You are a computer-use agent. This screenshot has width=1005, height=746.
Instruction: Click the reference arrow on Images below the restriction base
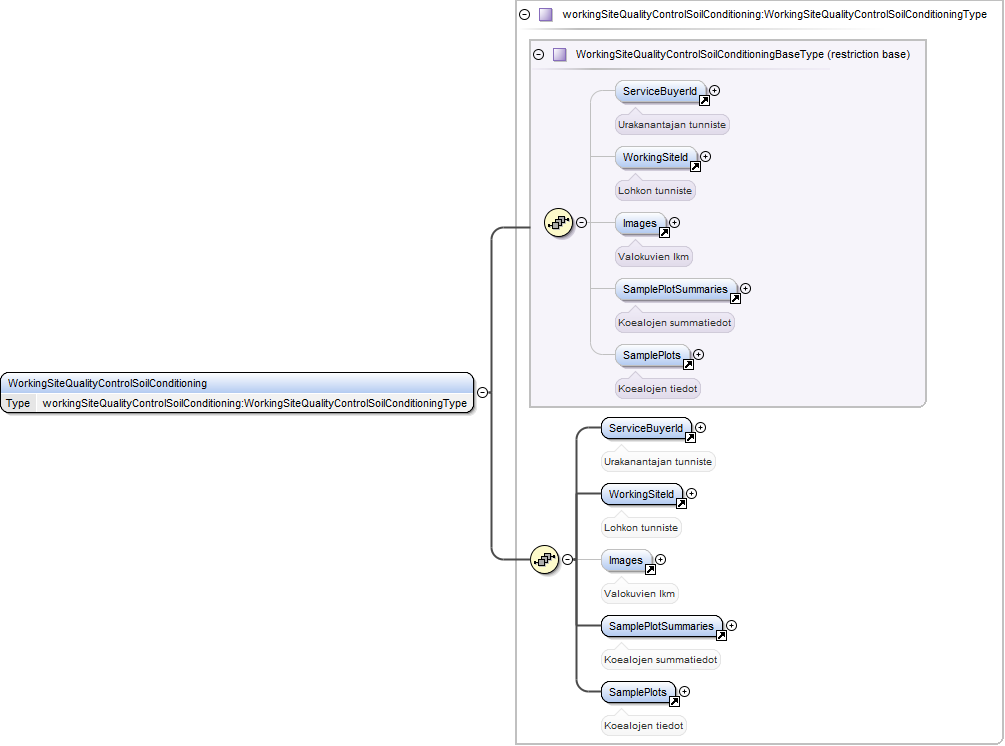click(650, 570)
